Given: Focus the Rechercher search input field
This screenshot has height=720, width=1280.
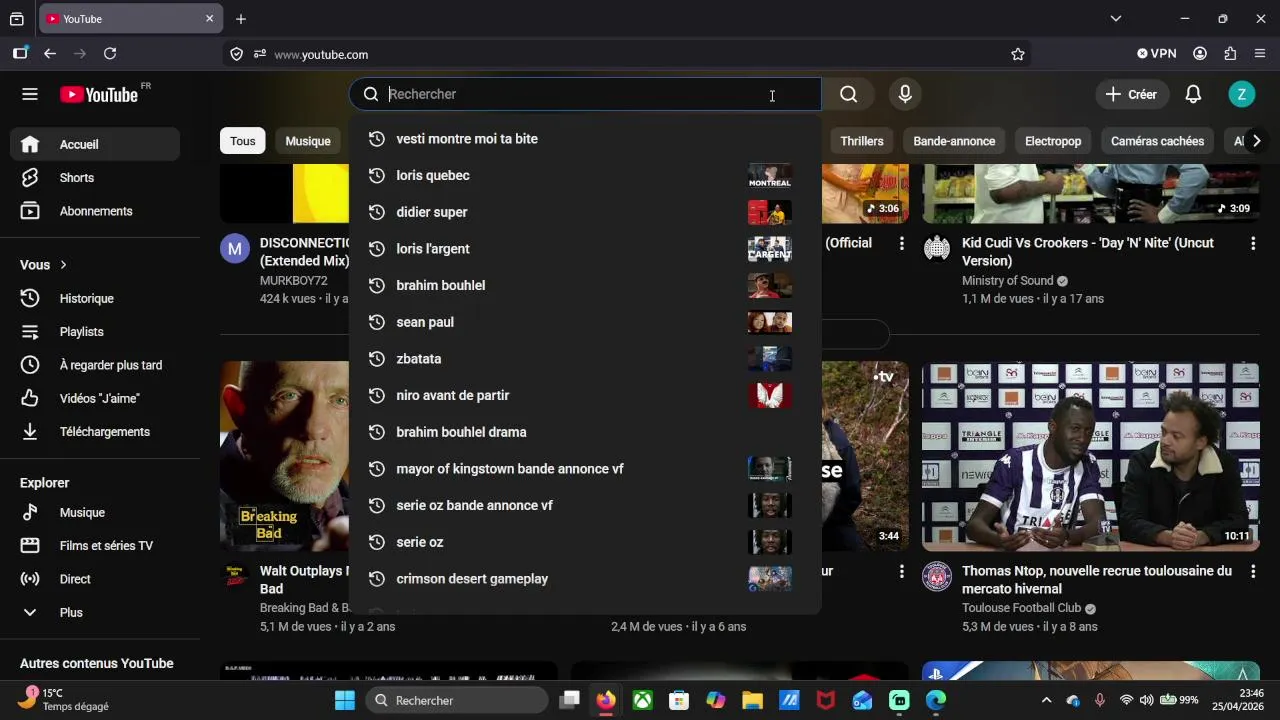Looking at the screenshot, I should 585,94.
